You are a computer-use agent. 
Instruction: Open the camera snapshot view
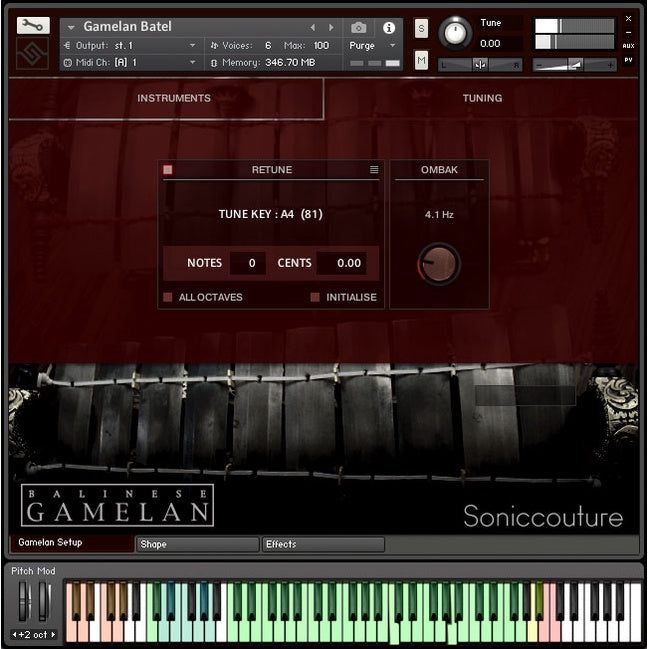point(358,28)
